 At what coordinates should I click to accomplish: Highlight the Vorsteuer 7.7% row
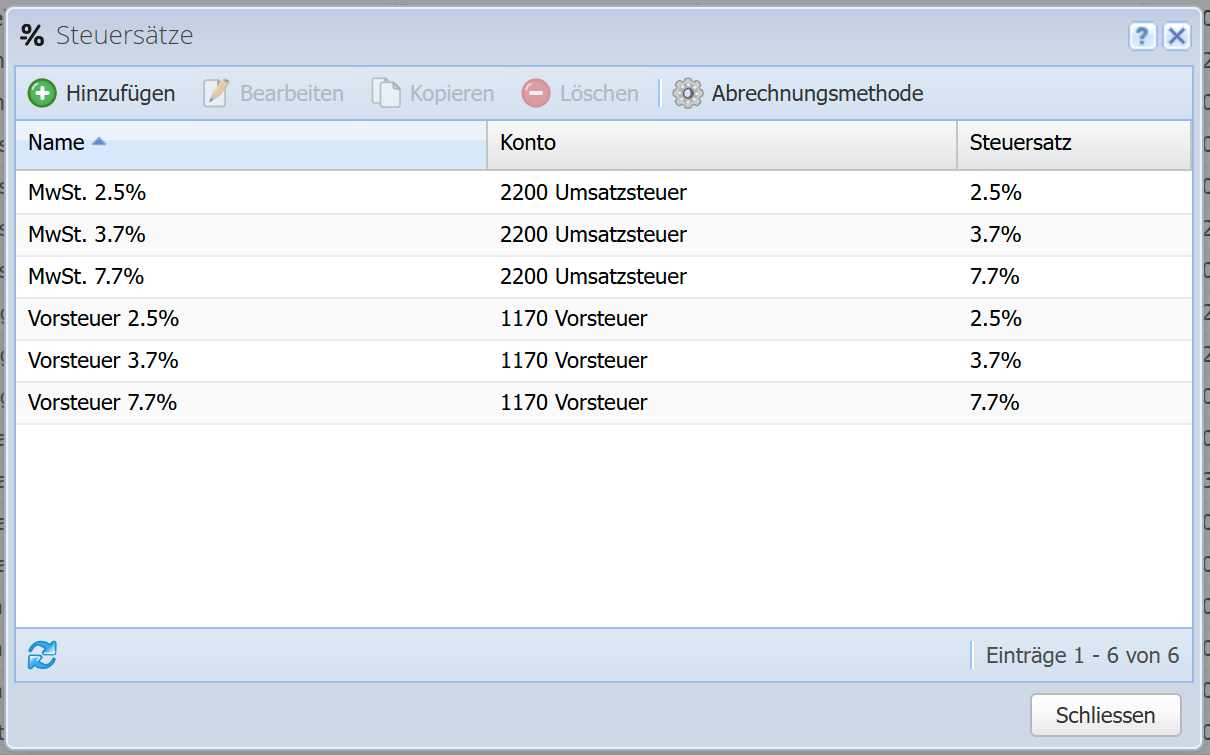coord(103,403)
